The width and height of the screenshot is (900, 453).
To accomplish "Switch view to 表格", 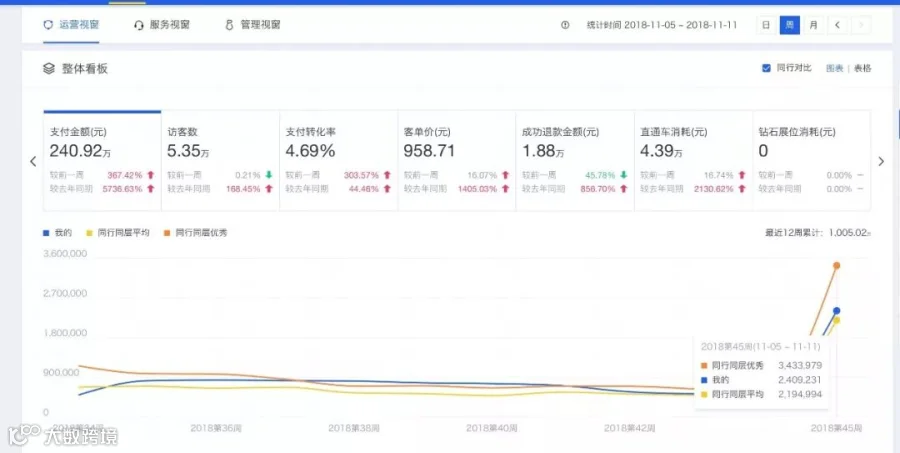I will (862, 68).
